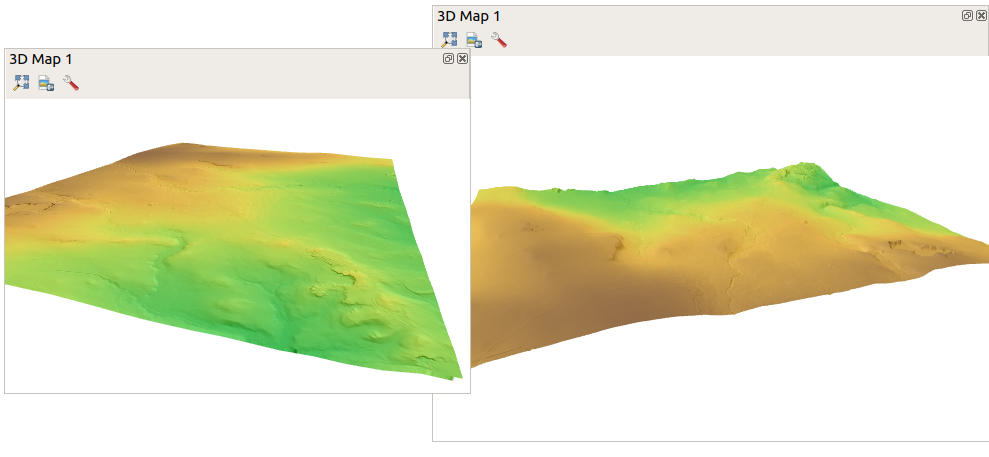989x457 pixels.
Task: Click Zoom Full icon in right 3D Map window
Action: (448, 40)
